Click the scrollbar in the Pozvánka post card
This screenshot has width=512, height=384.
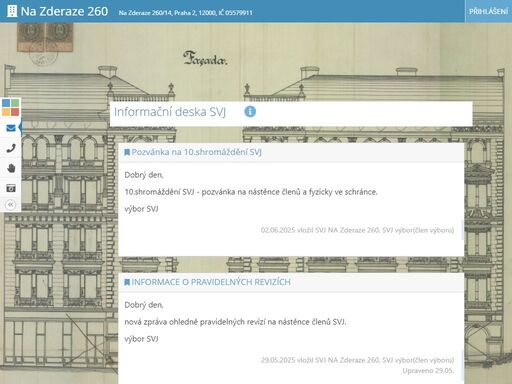(x=462, y=229)
